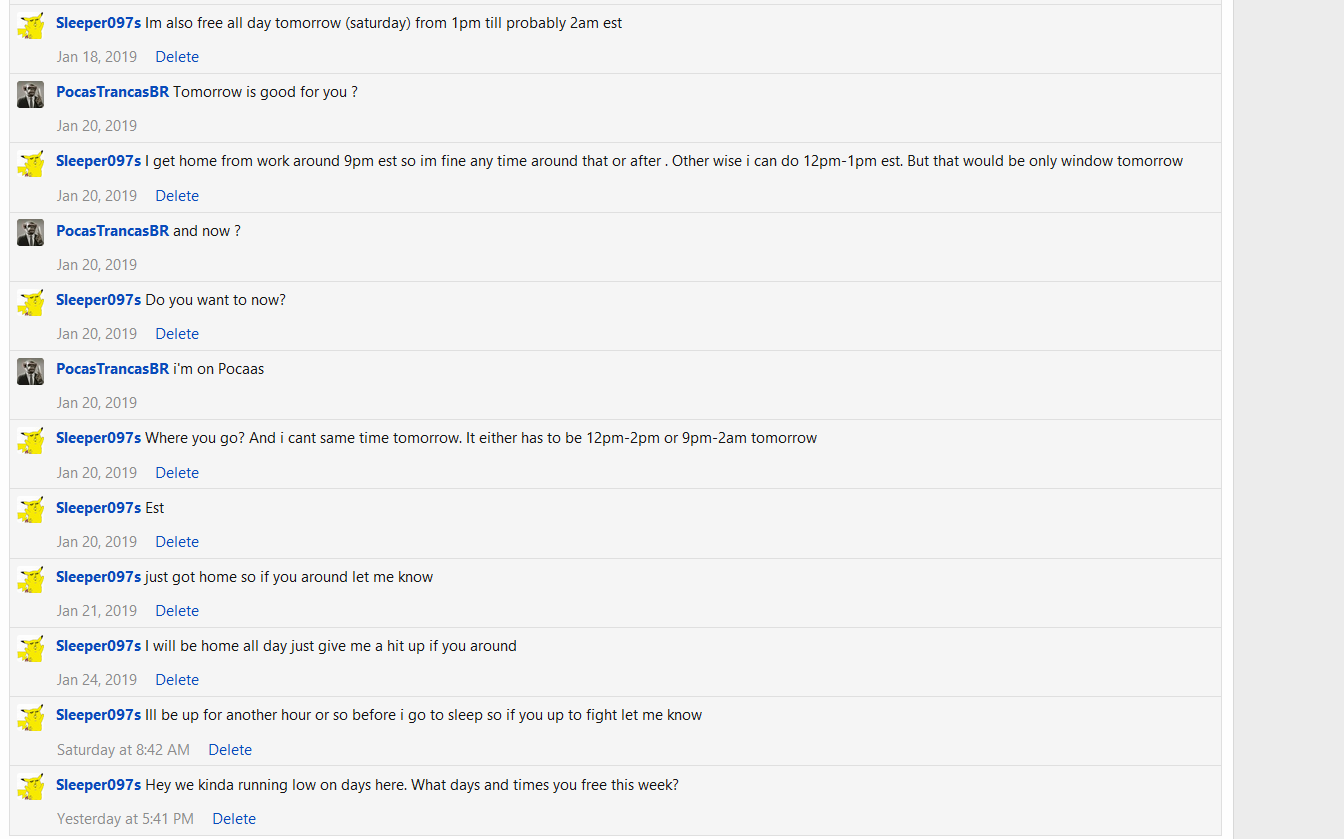Screen dimensions: 1344x839
Task: Click PocasTrancasBR avatar beside 'Tomorrow is good' comment
Action: point(31,94)
